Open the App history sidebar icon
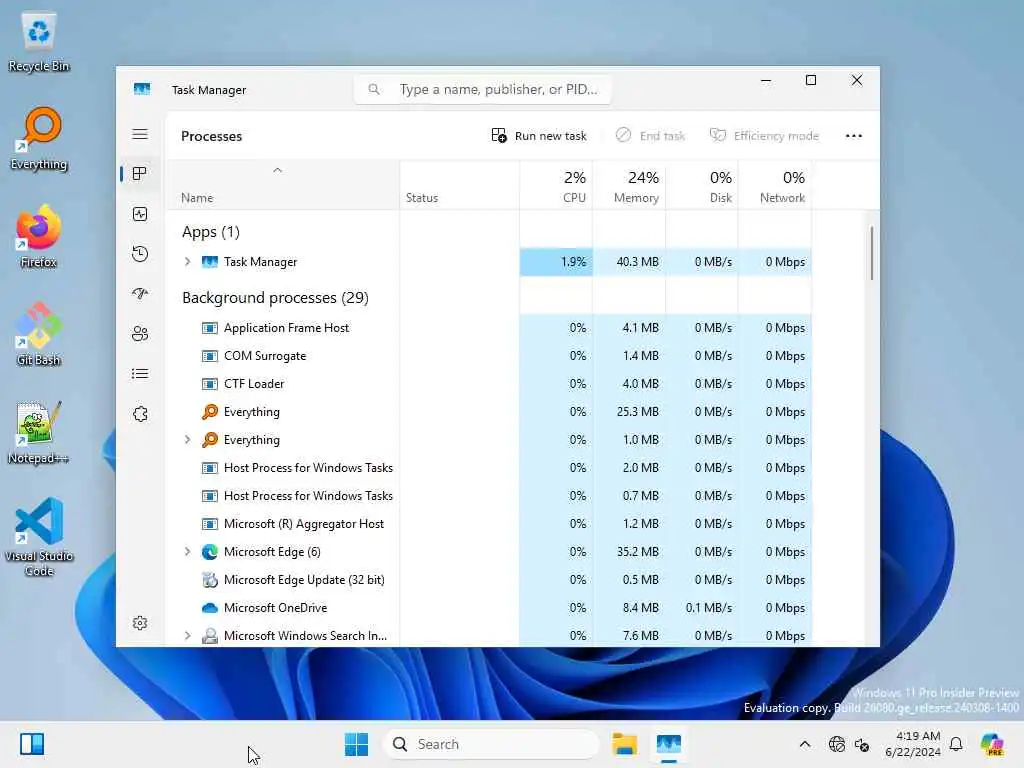This screenshot has height=768, width=1024. pyautogui.click(x=140, y=254)
